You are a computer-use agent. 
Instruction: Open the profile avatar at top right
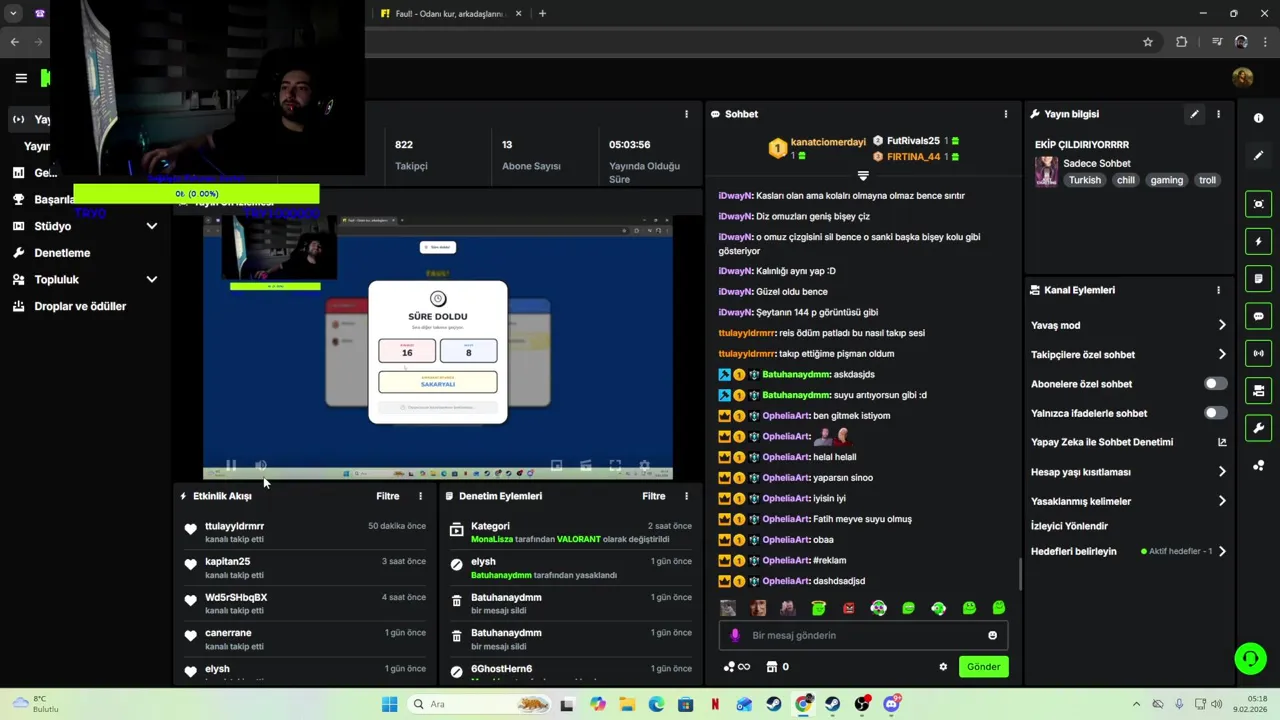[1243, 78]
